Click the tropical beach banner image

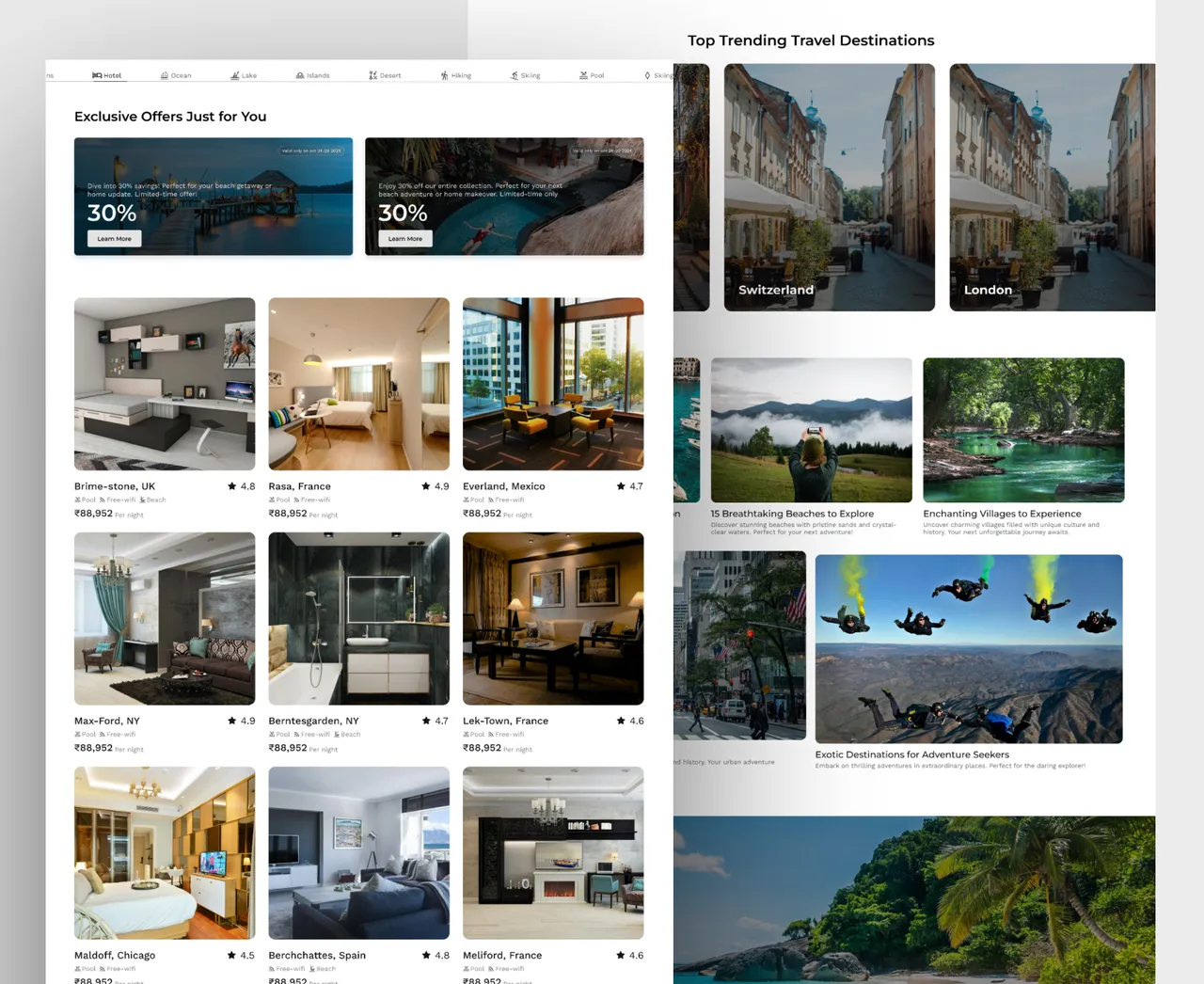(x=914, y=900)
